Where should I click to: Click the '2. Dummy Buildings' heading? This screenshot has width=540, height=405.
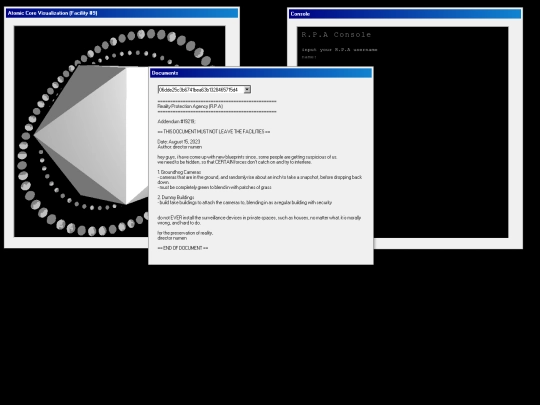(x=176, y=197)
